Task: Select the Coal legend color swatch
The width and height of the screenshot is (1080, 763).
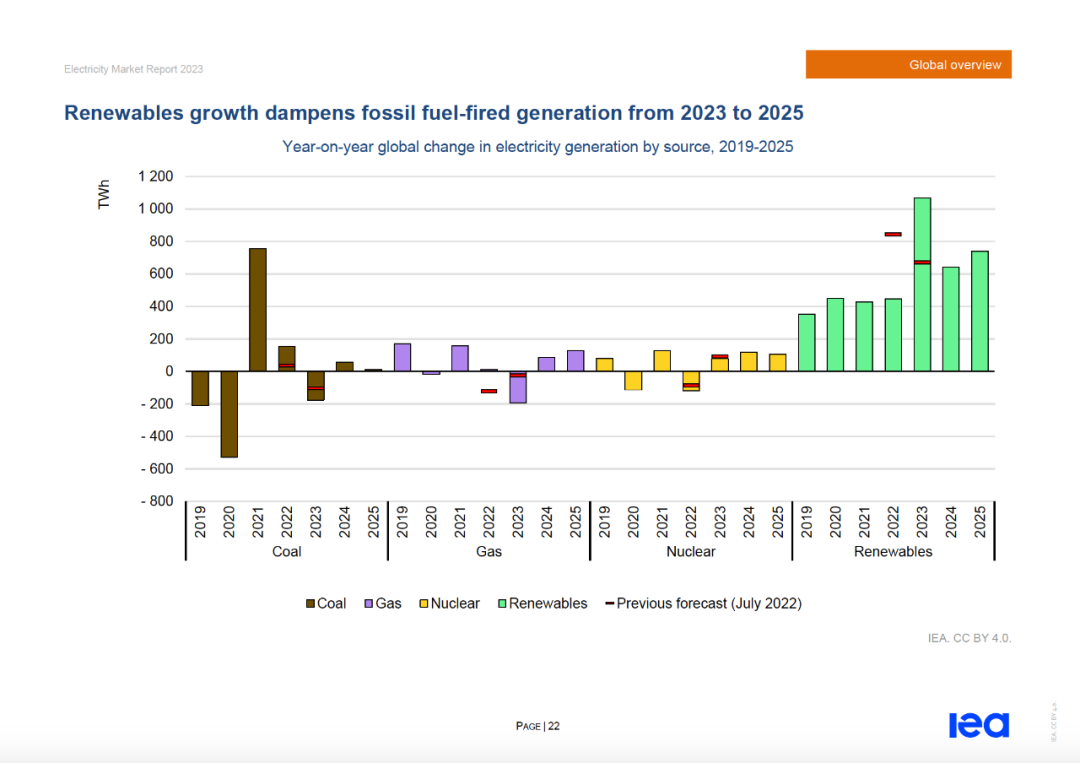Action: click(x=311, y=604)
